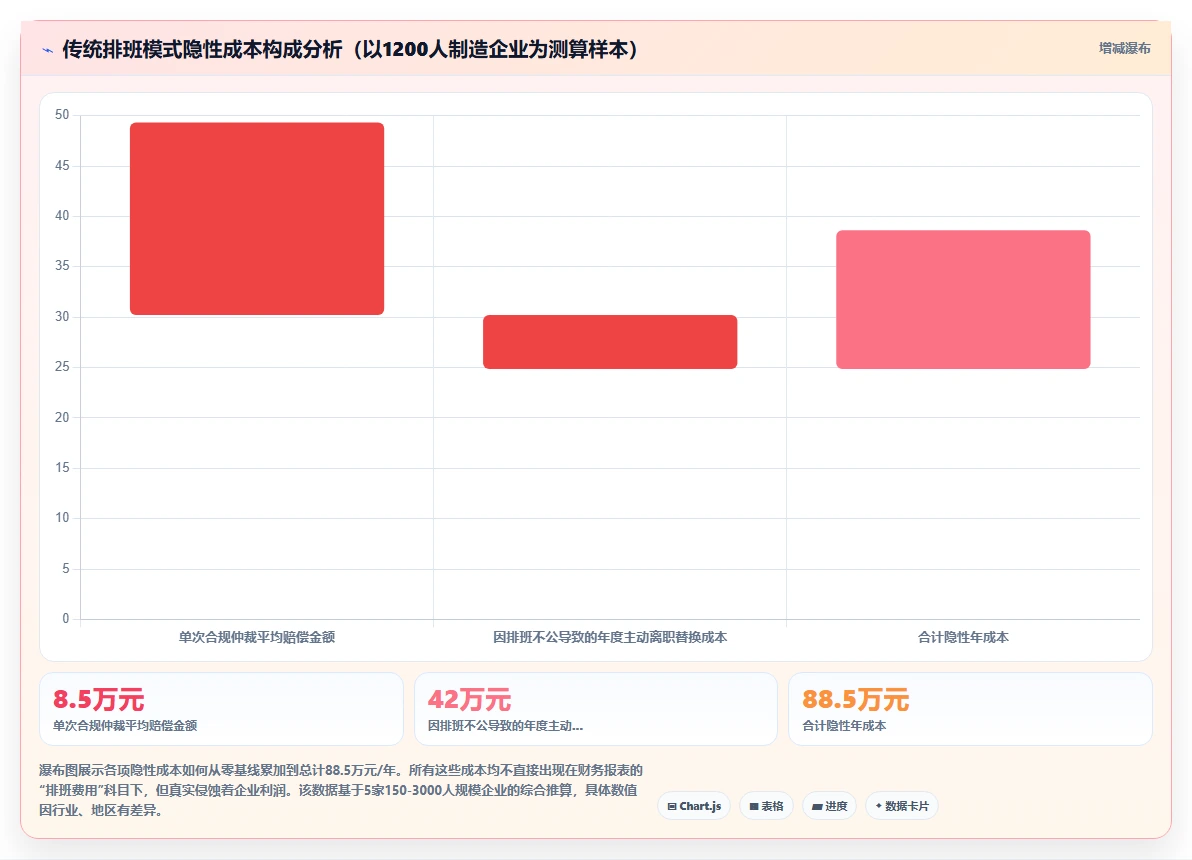Click the y-axis value 50
The image size is (1192, 860).
62,115
